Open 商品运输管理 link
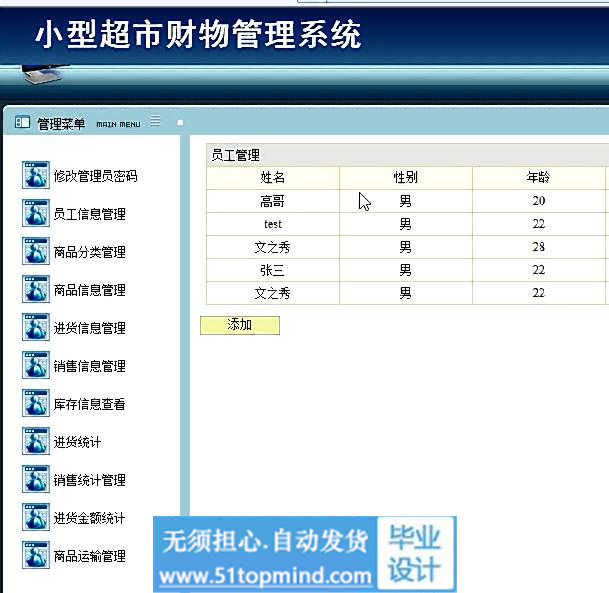Screen dimensions: 609x593 click(x=90, y=556)
